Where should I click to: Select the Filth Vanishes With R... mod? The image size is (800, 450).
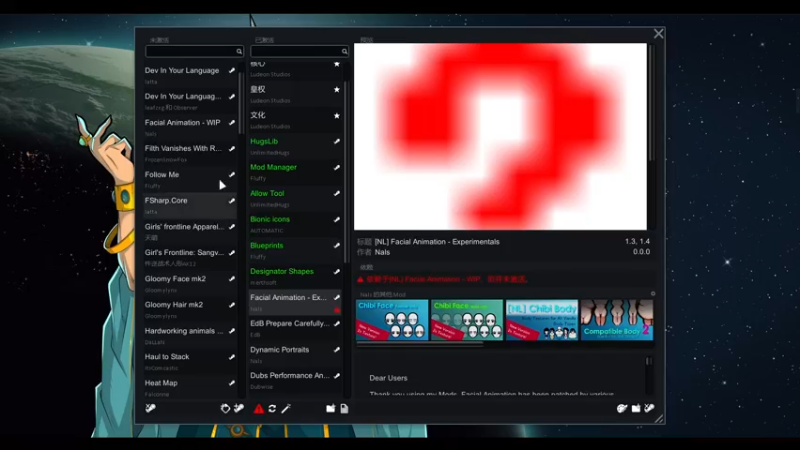(190, 153)
